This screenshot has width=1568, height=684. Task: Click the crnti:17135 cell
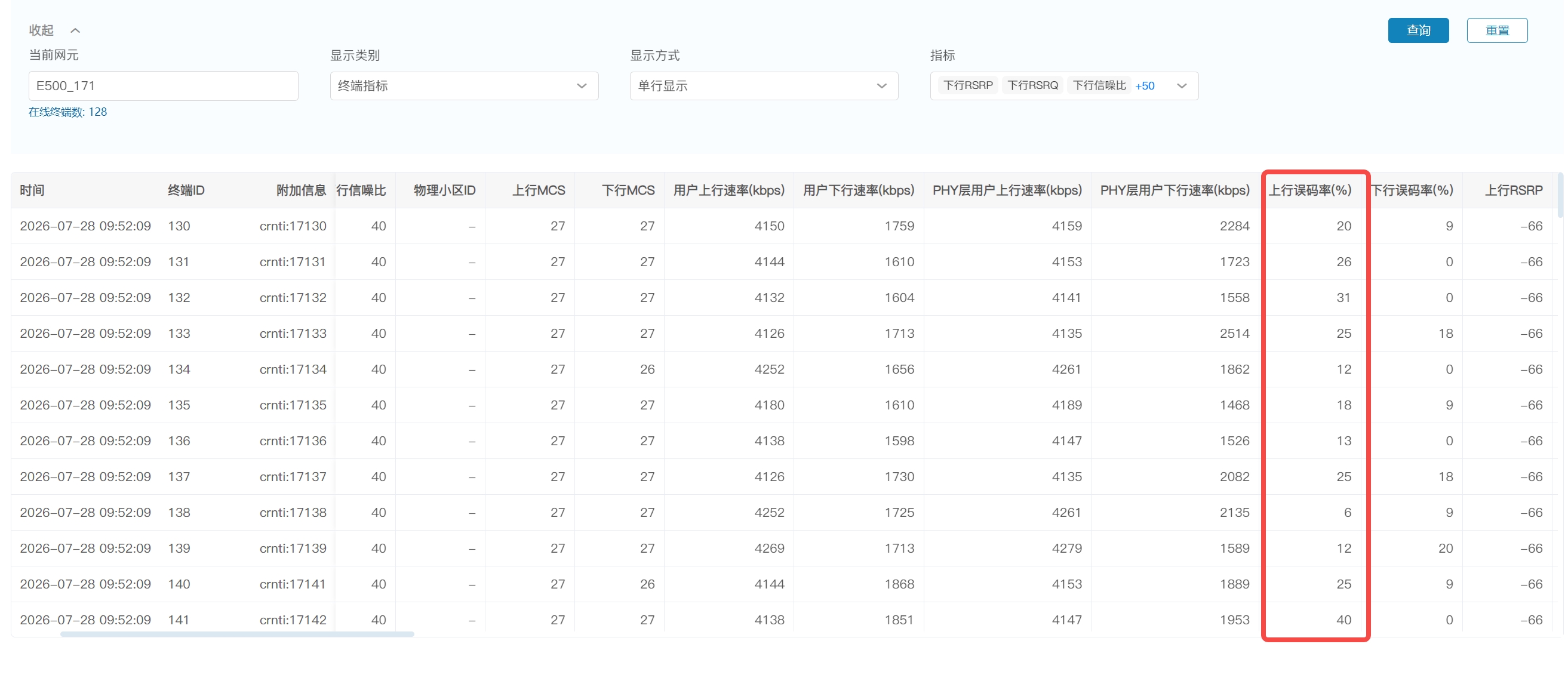click(x=293, y=405)
